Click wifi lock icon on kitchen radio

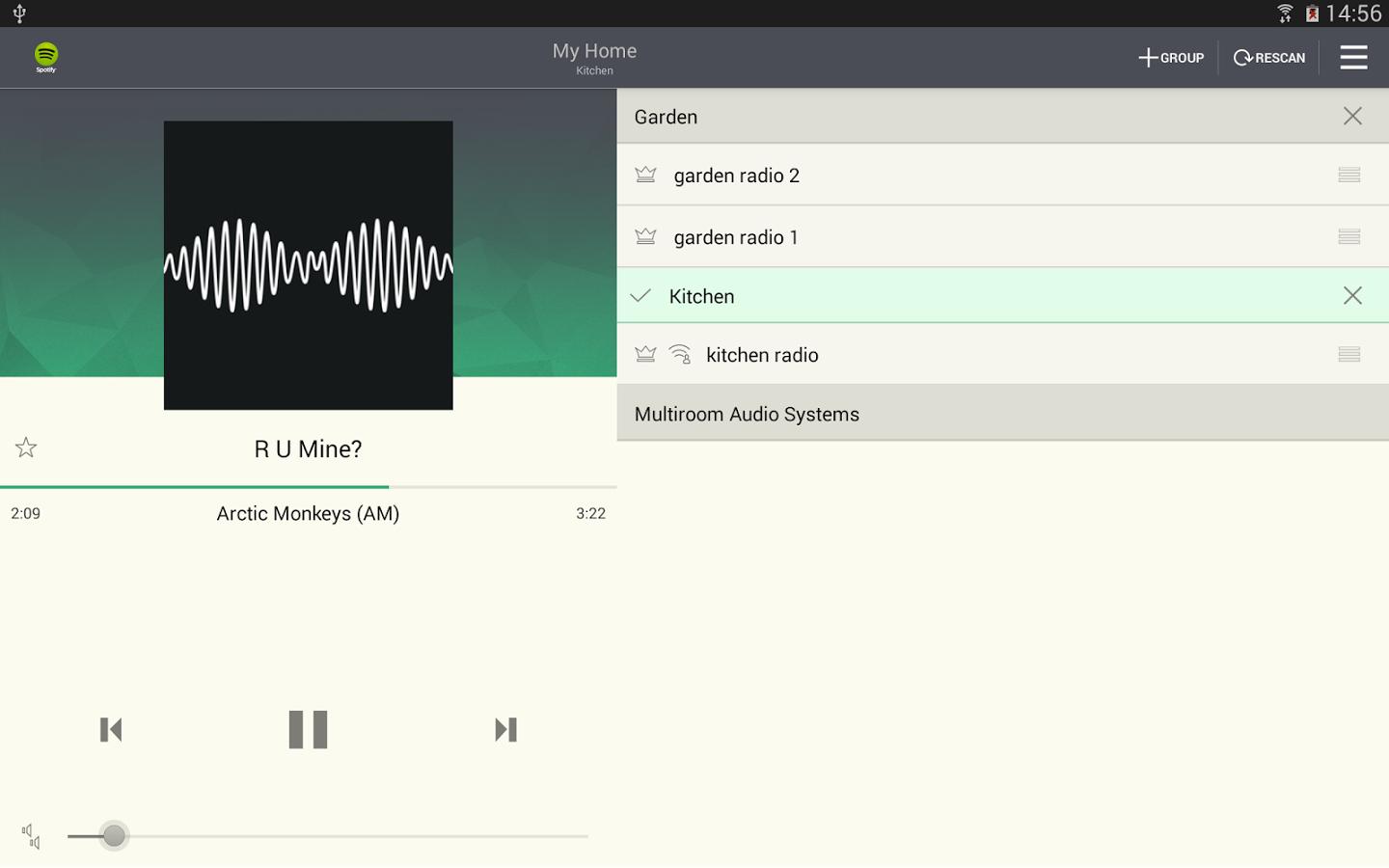pos(680,354)
